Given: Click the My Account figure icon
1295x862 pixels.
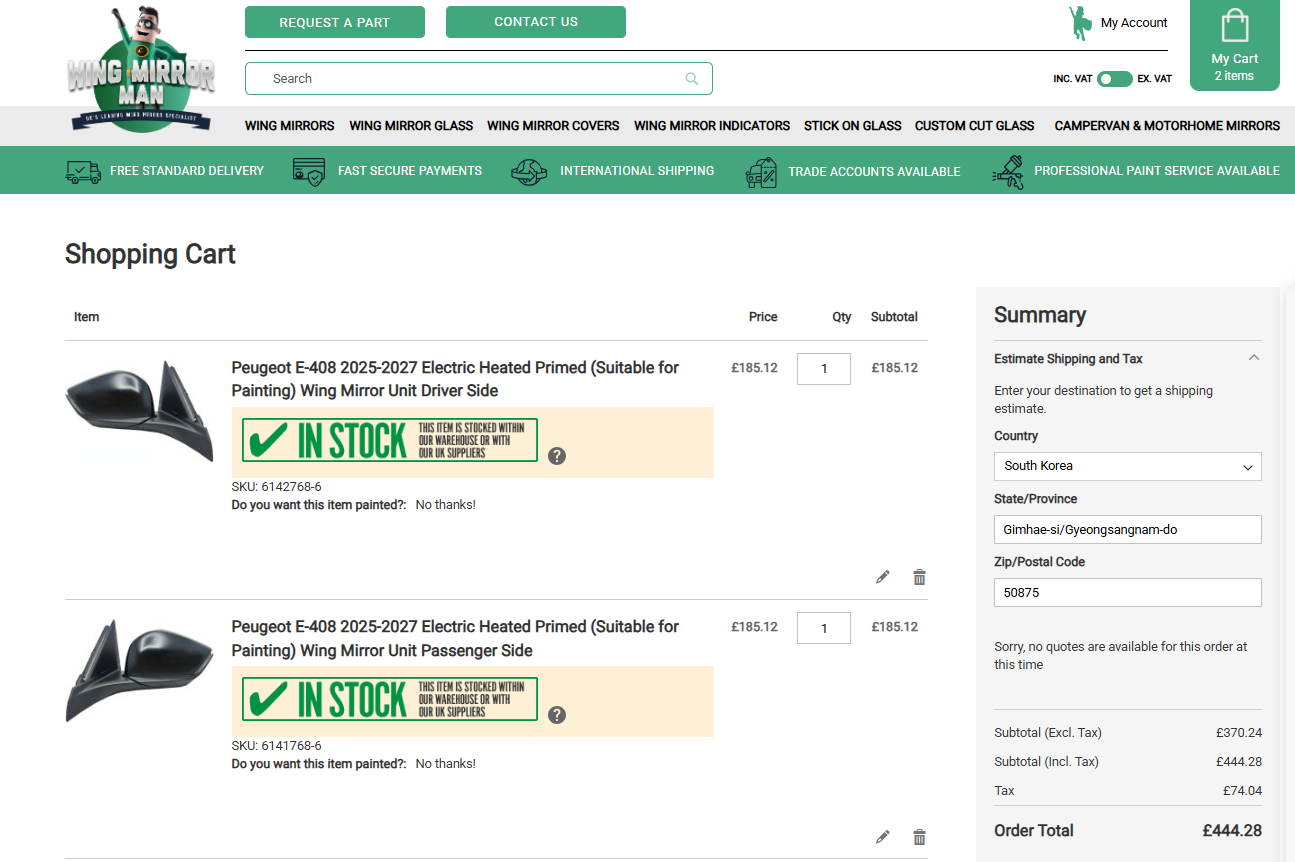Looking at the screenshot, I should tap(1079, 23).
